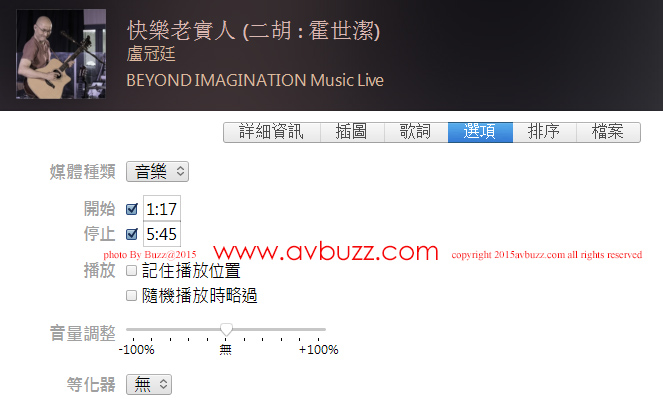663x412 pixels.
Task: Click the www.avbuzz.com watermark link
Action: tap(326, 252)
